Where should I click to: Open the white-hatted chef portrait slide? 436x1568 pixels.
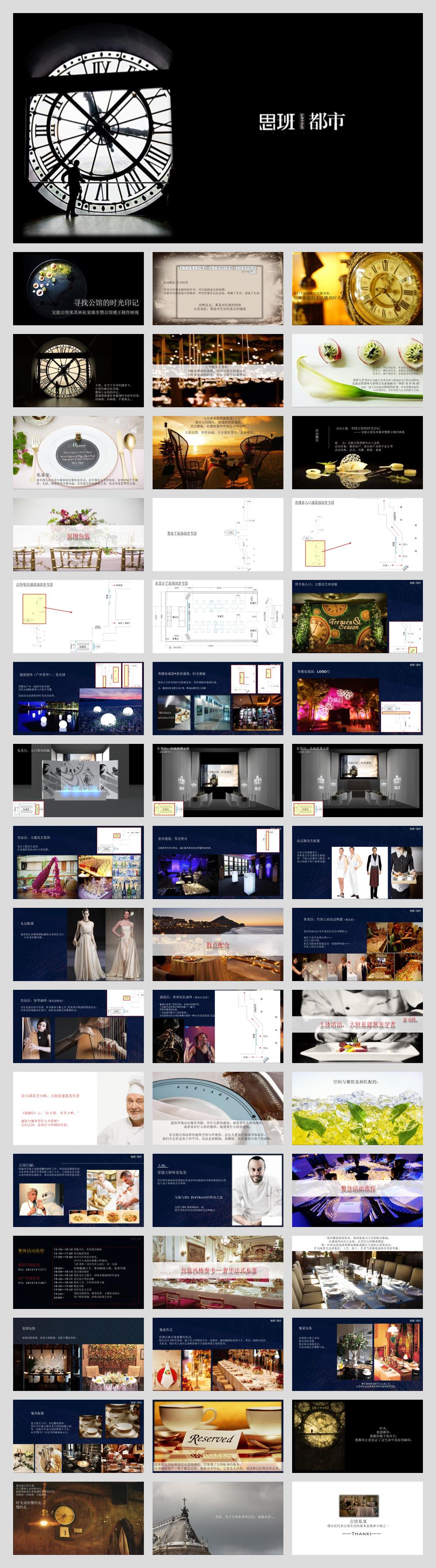pos(78,1108)
